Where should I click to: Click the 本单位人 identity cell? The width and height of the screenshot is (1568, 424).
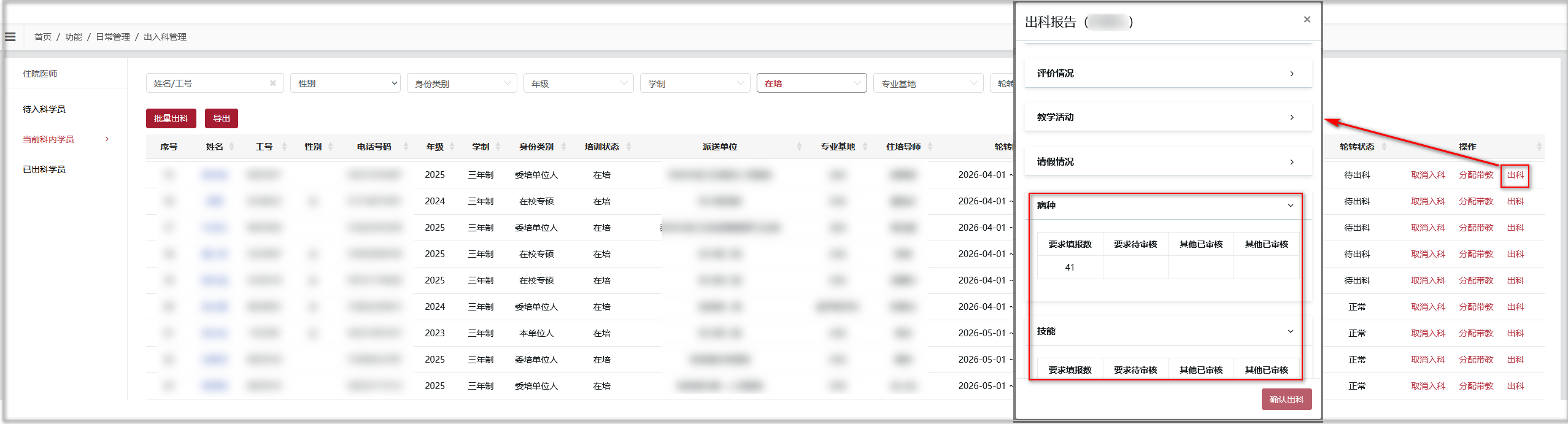(536, 333)
